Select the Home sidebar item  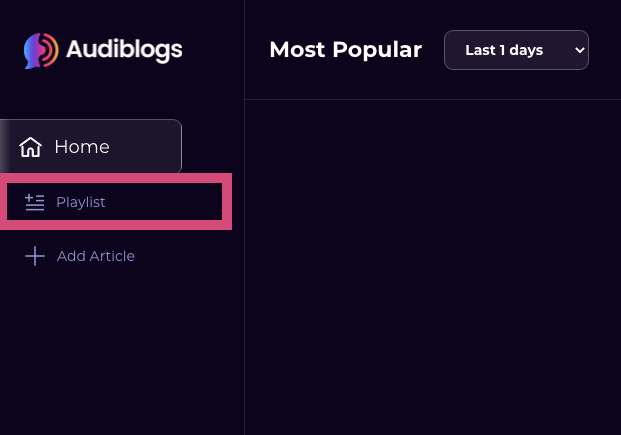(91, 146)
